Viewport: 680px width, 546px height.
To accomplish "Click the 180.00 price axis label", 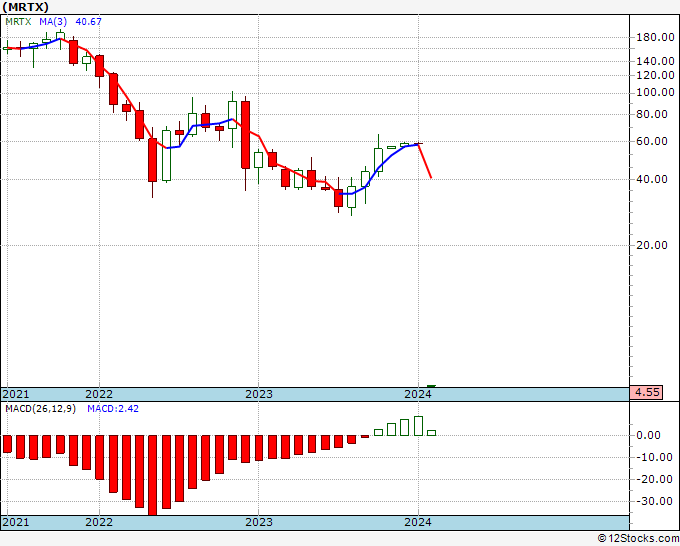I will [655, 37].
